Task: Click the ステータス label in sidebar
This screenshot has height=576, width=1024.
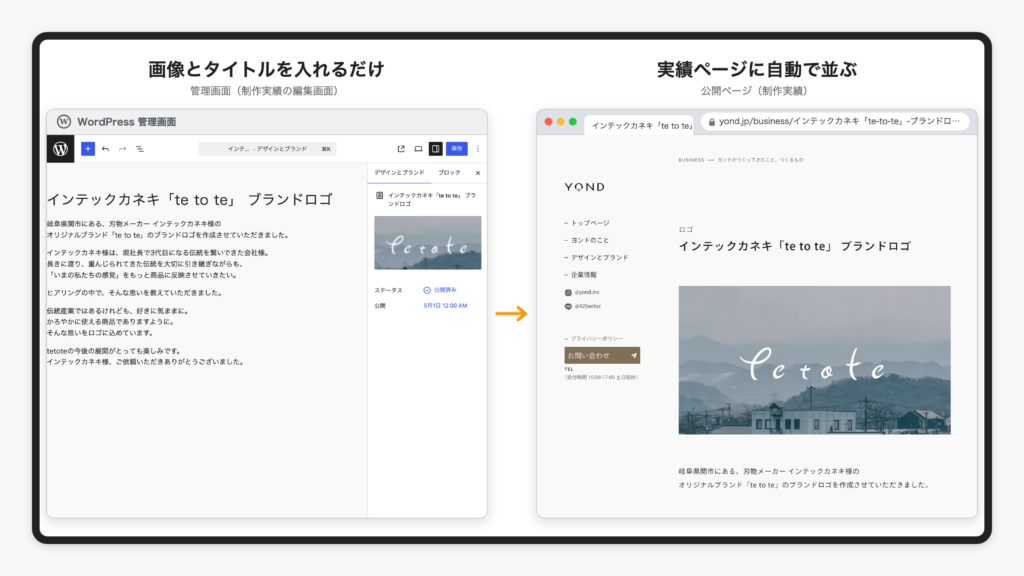Action: point(389,290)
